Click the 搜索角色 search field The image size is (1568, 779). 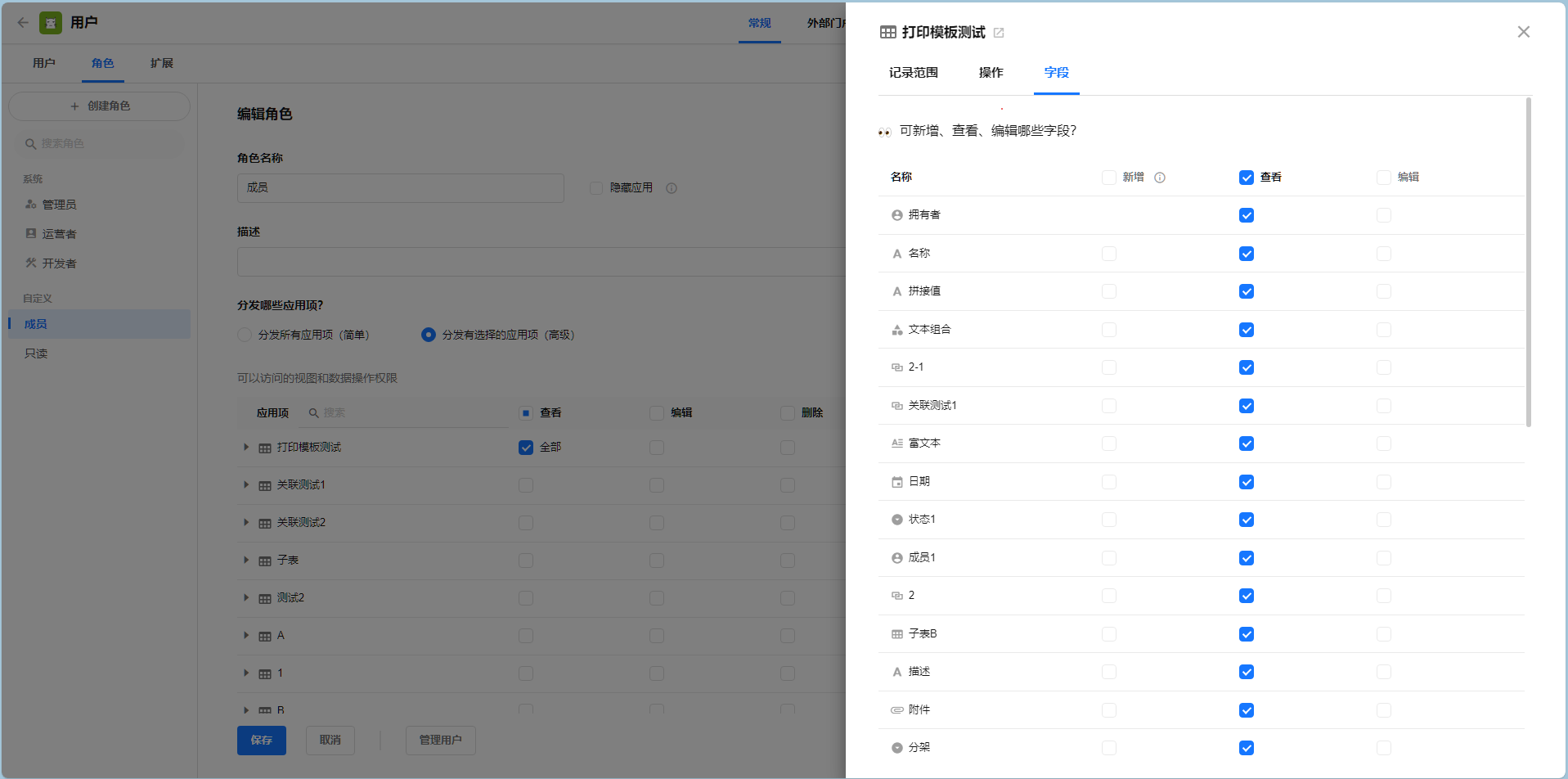99,144
